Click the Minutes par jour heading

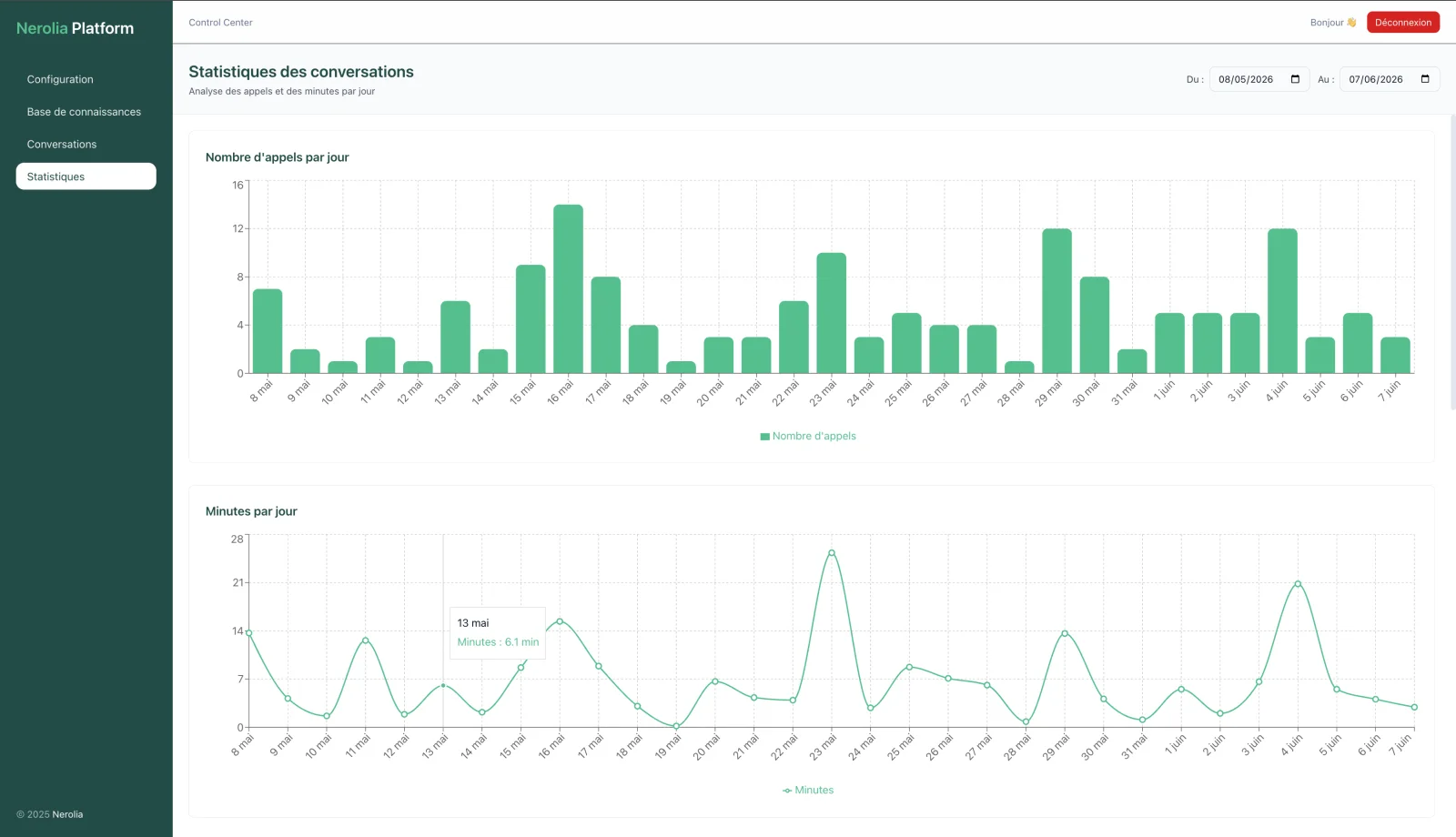coord(251,511)
